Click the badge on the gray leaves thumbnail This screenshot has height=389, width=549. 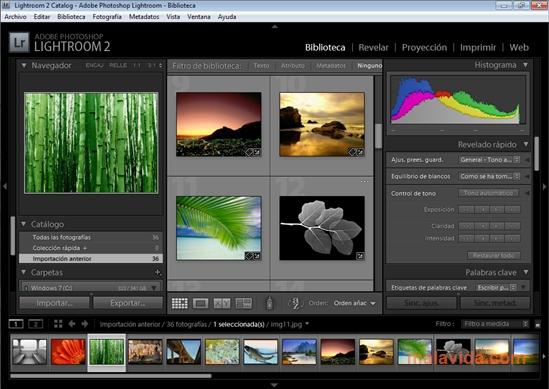[360, 256]
